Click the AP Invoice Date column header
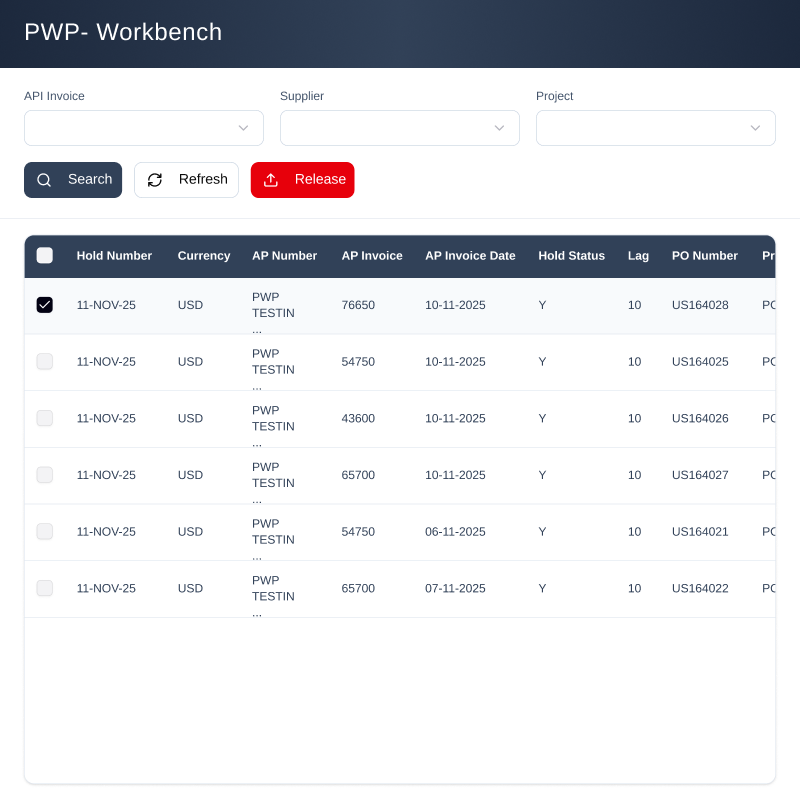Viewport: 800px width, 800px height. 470,256
